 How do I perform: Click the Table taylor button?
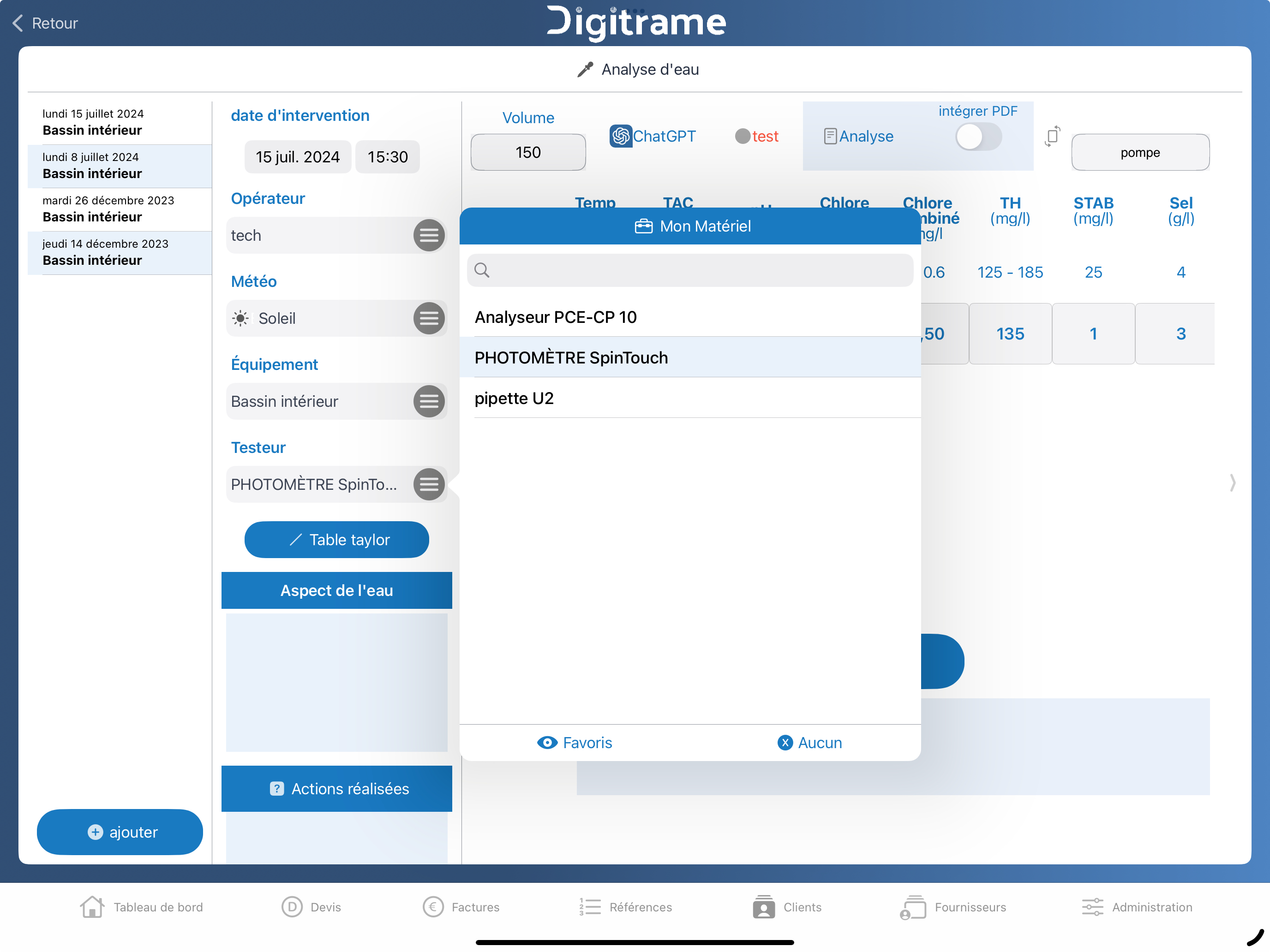click(x=336, y=539)
